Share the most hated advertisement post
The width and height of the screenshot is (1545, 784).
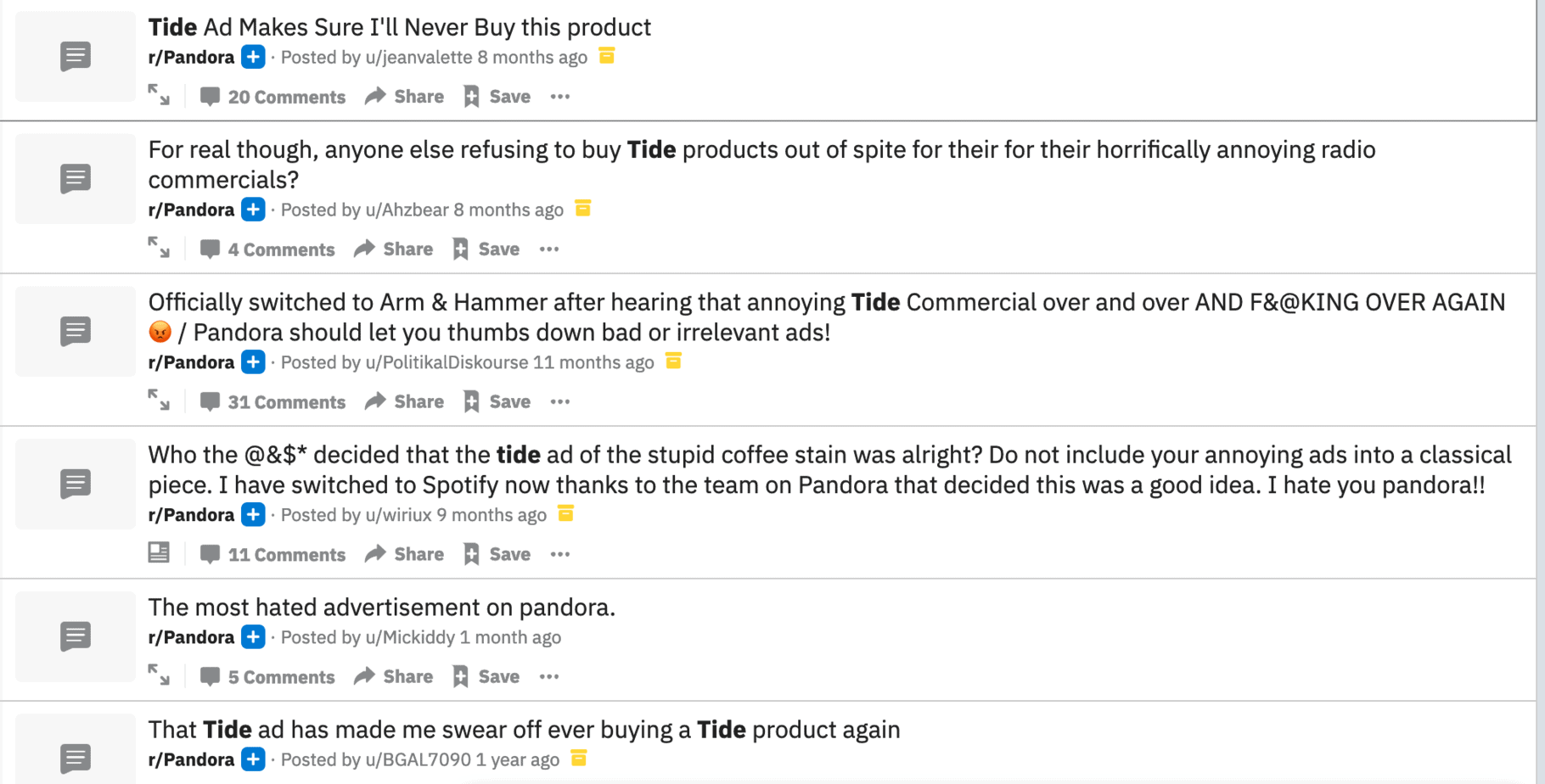tap(394, 677)
